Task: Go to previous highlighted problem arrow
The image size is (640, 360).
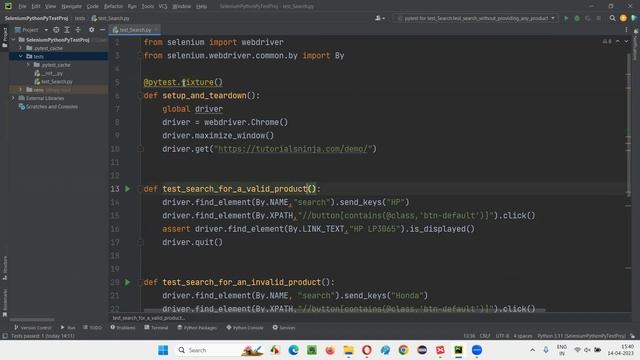Action: point(618,42)
